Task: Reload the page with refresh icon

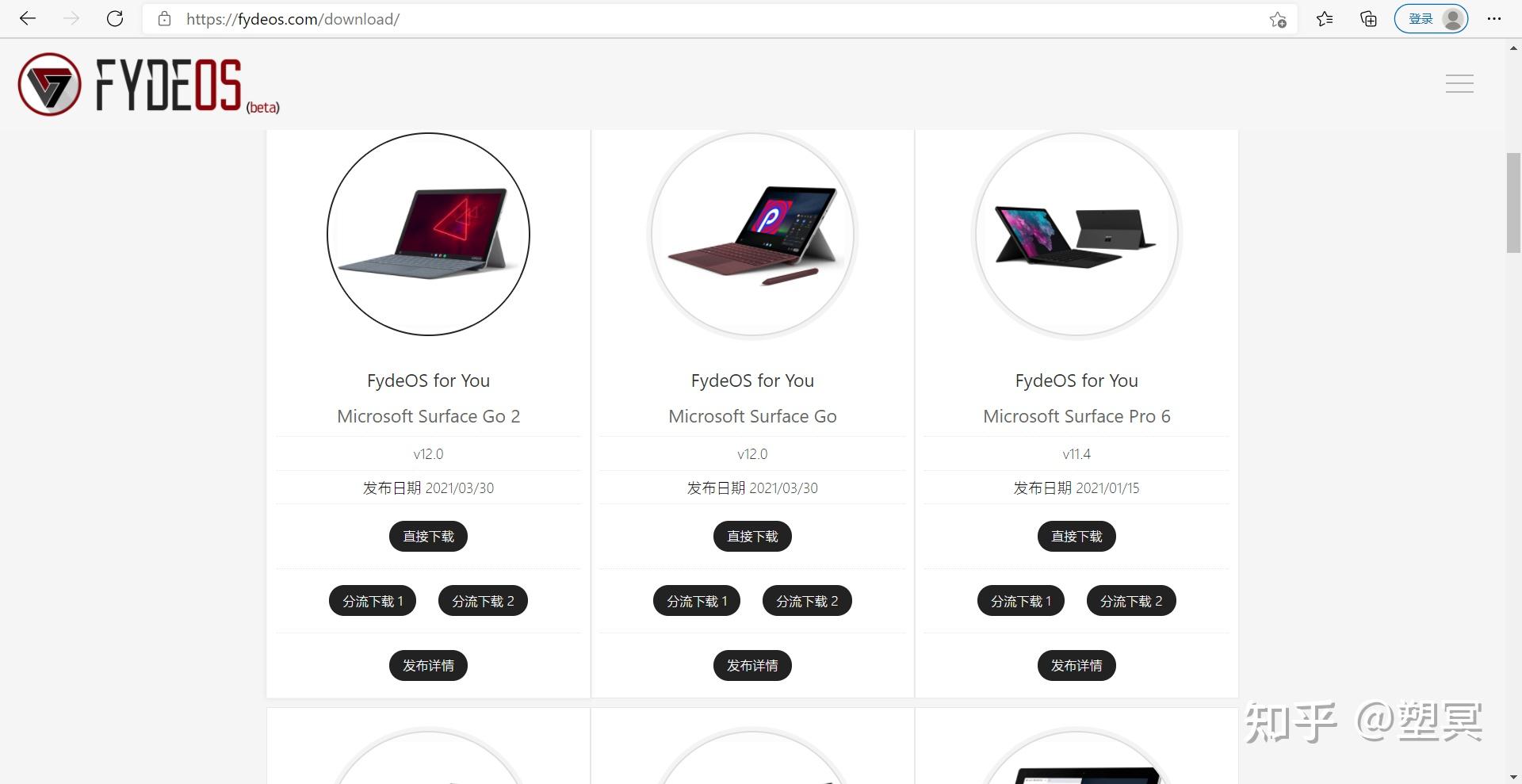Action: tap(115, 19)
